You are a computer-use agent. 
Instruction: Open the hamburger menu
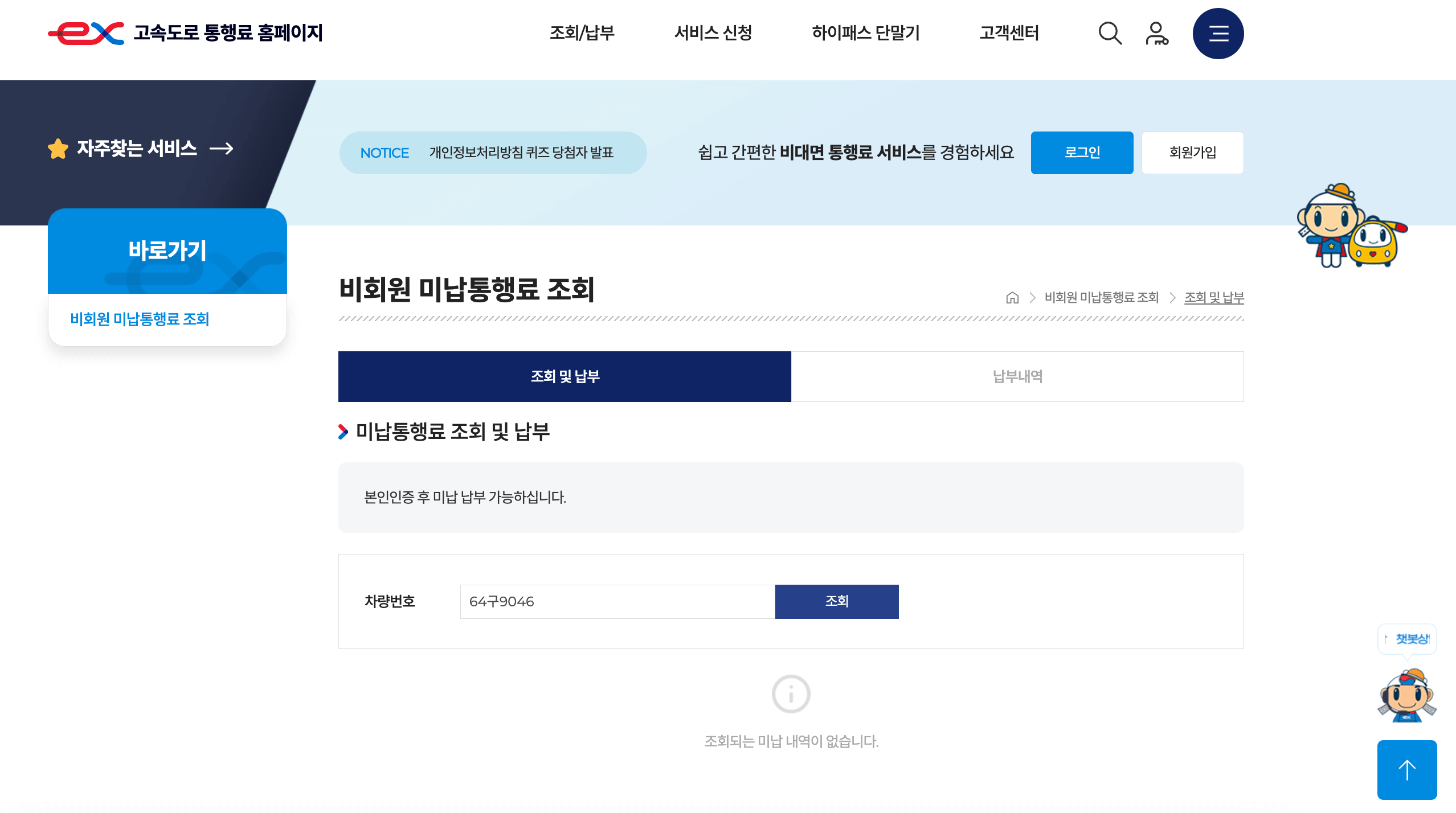[1218, 33]
